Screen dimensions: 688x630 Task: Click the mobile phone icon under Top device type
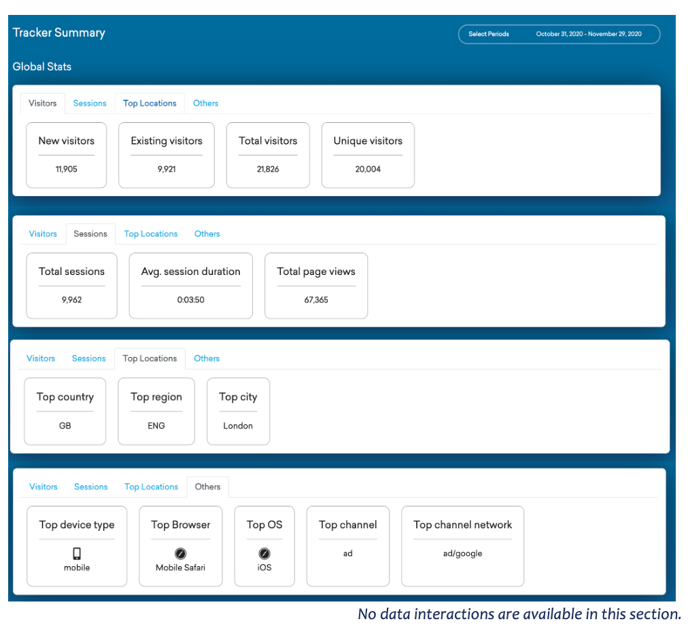tap(77, 553)
